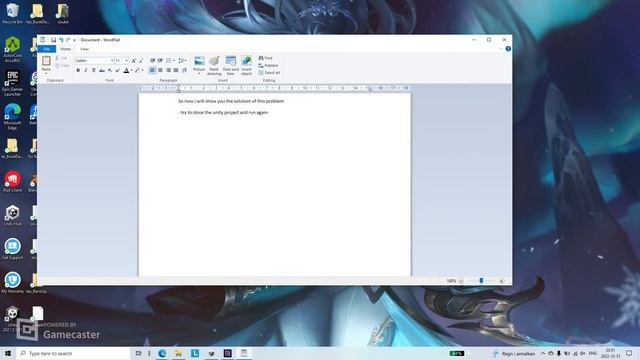The width and height of the screenshot is (640, 360).
Task: Click the Grow font icon
Action: pos(133,60)
